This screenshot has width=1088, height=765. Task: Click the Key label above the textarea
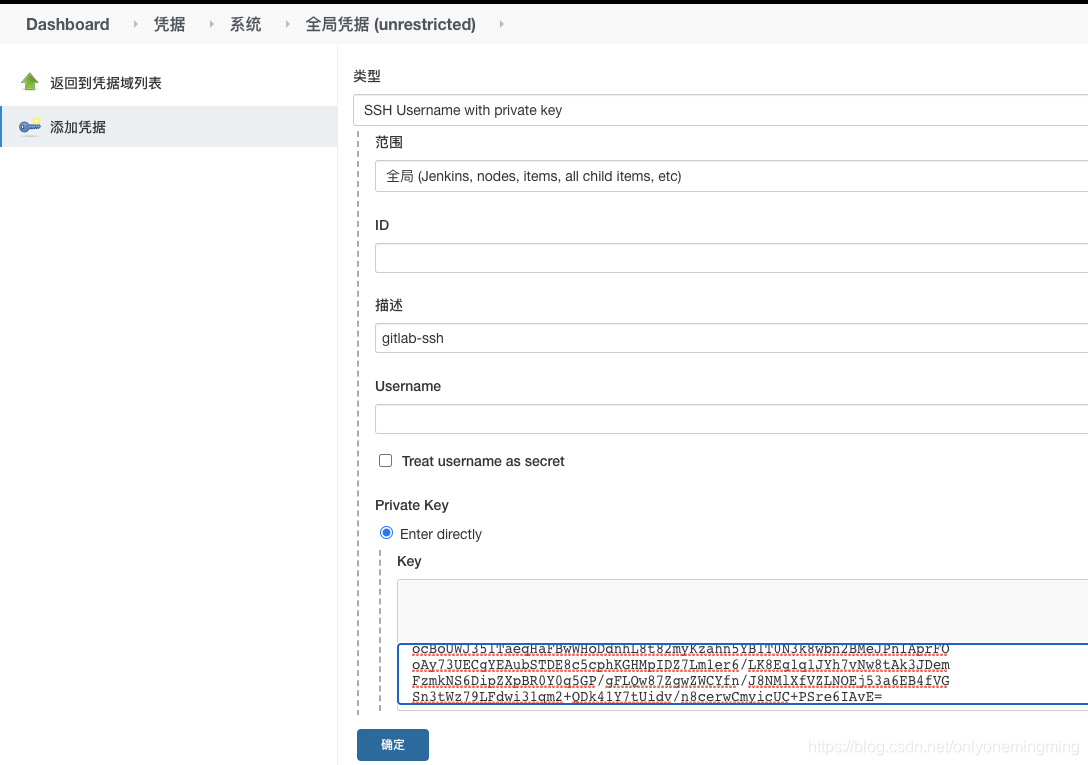409,562
